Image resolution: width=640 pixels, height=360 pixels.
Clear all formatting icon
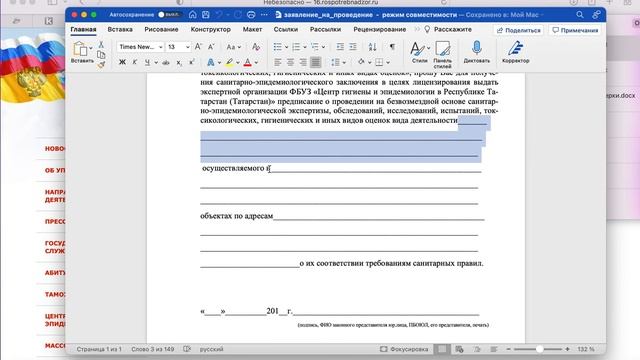click(256, 47)
